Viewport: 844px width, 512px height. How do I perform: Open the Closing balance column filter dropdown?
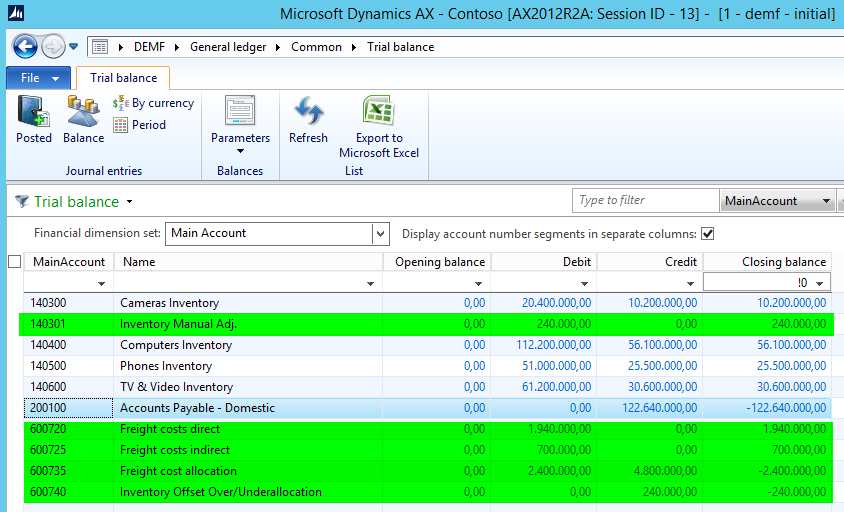pos(821,284)
